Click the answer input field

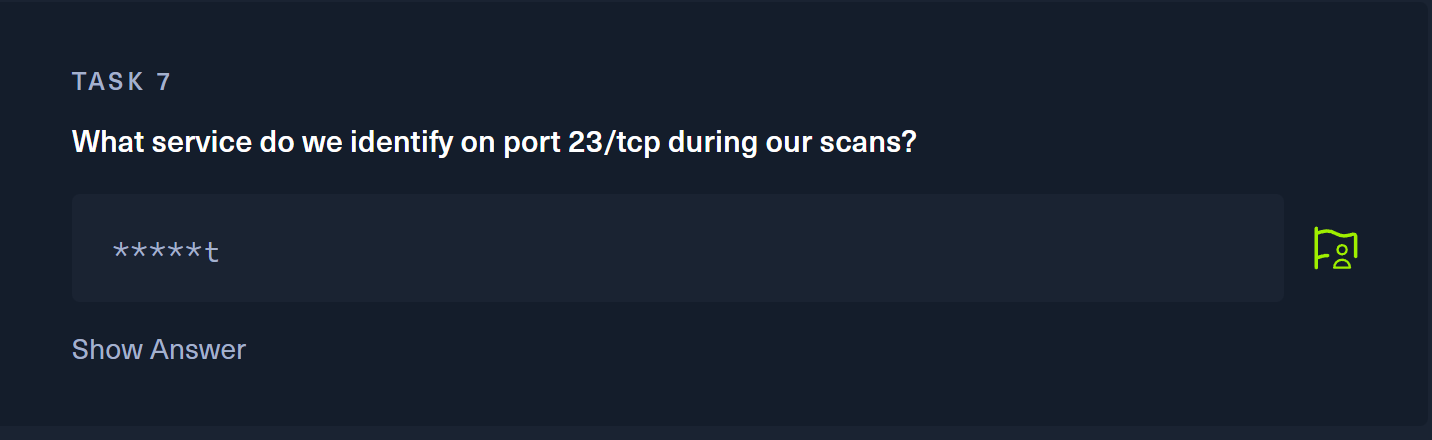tap(677, 248)
